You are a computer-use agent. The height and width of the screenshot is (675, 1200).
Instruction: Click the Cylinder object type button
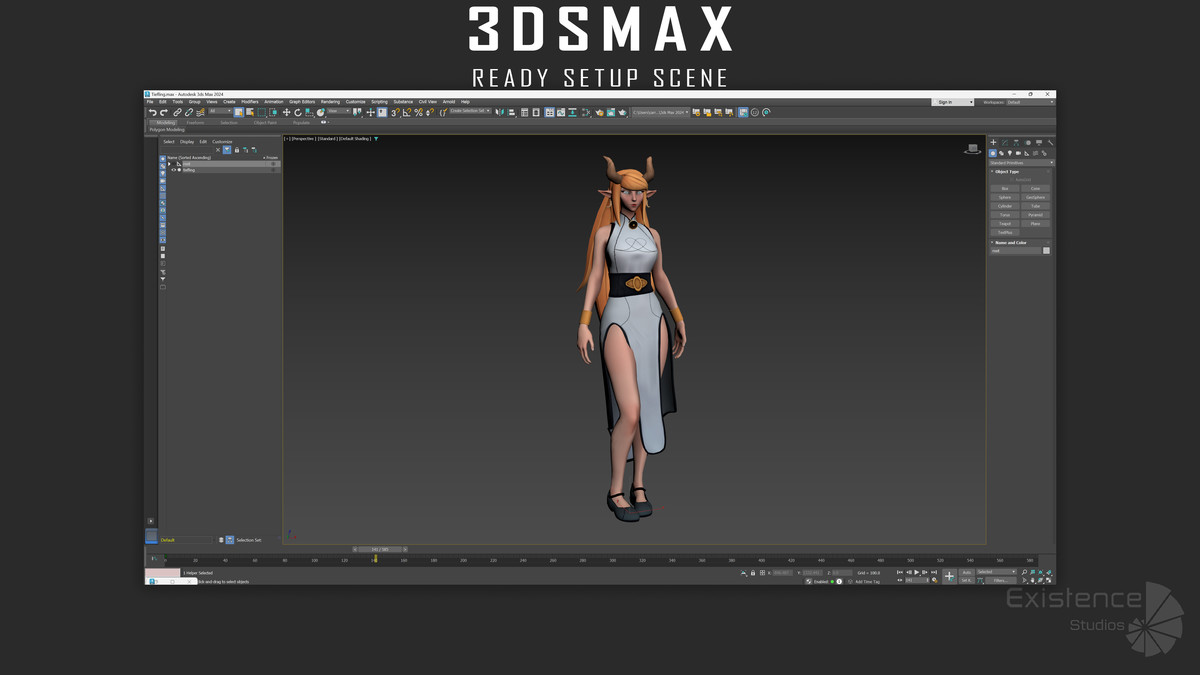[x=1005, y=206]
